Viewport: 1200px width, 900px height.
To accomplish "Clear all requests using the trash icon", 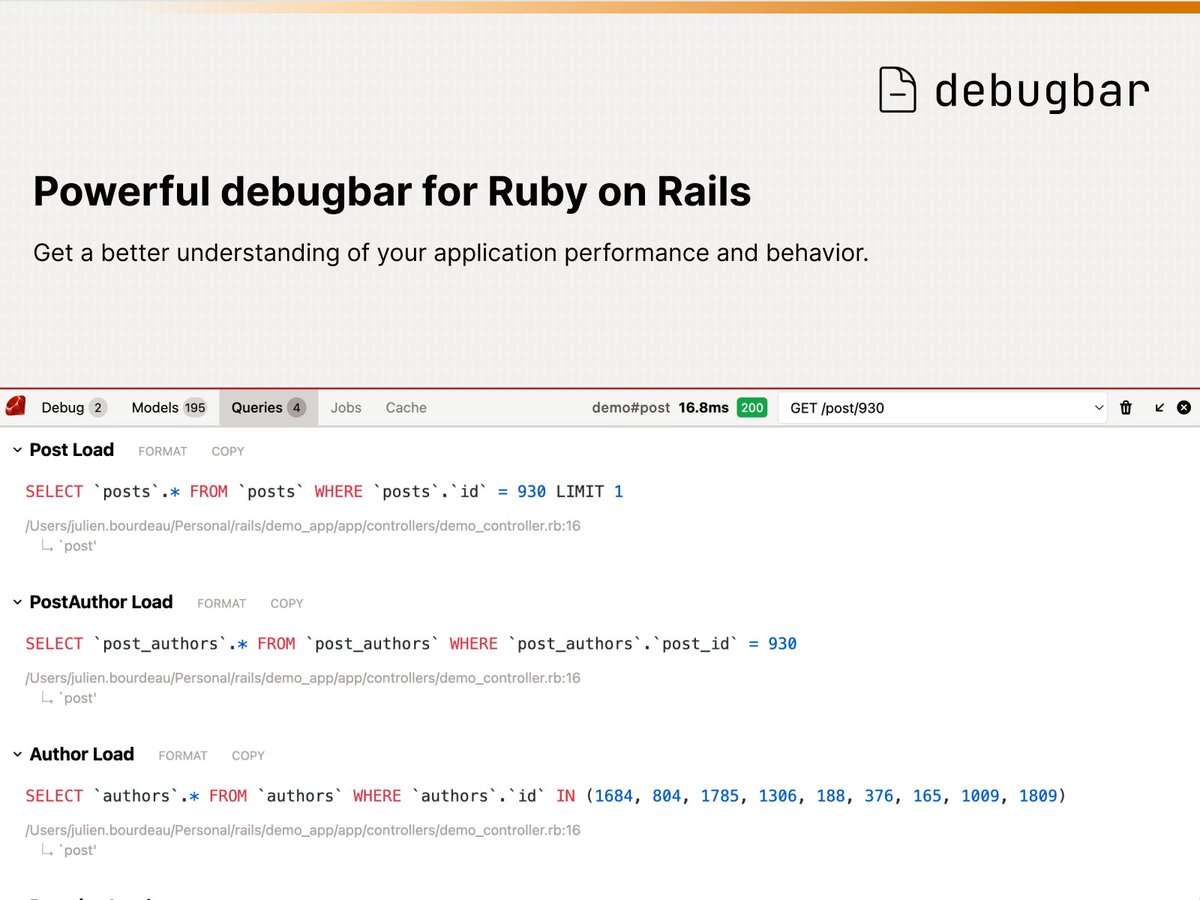I will pos(1126,407).
